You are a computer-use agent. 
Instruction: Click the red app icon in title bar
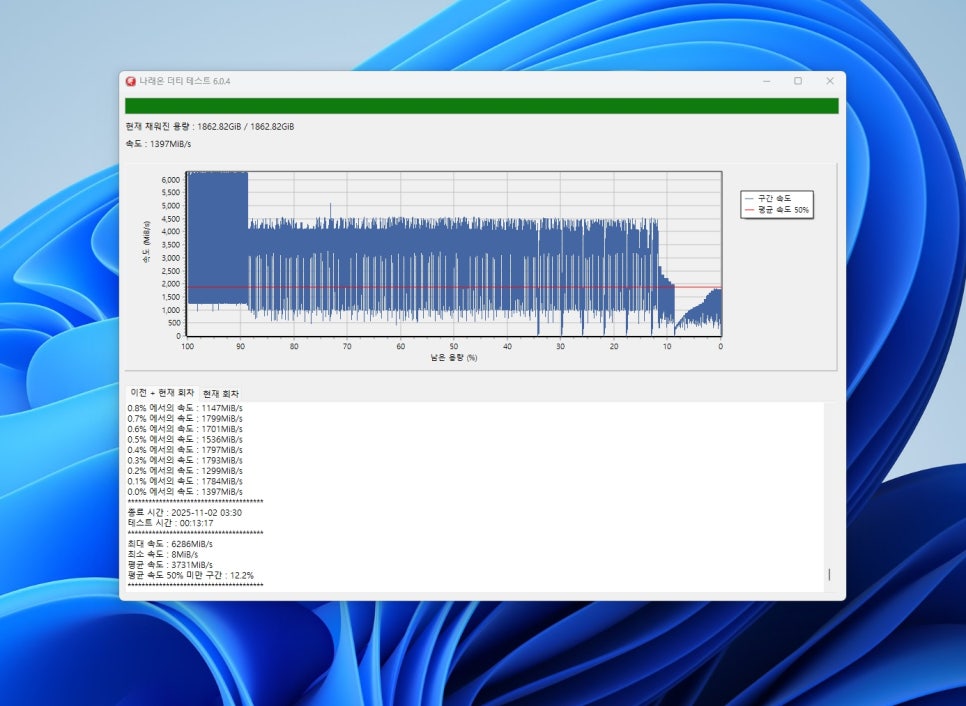[x=131, y=81]
